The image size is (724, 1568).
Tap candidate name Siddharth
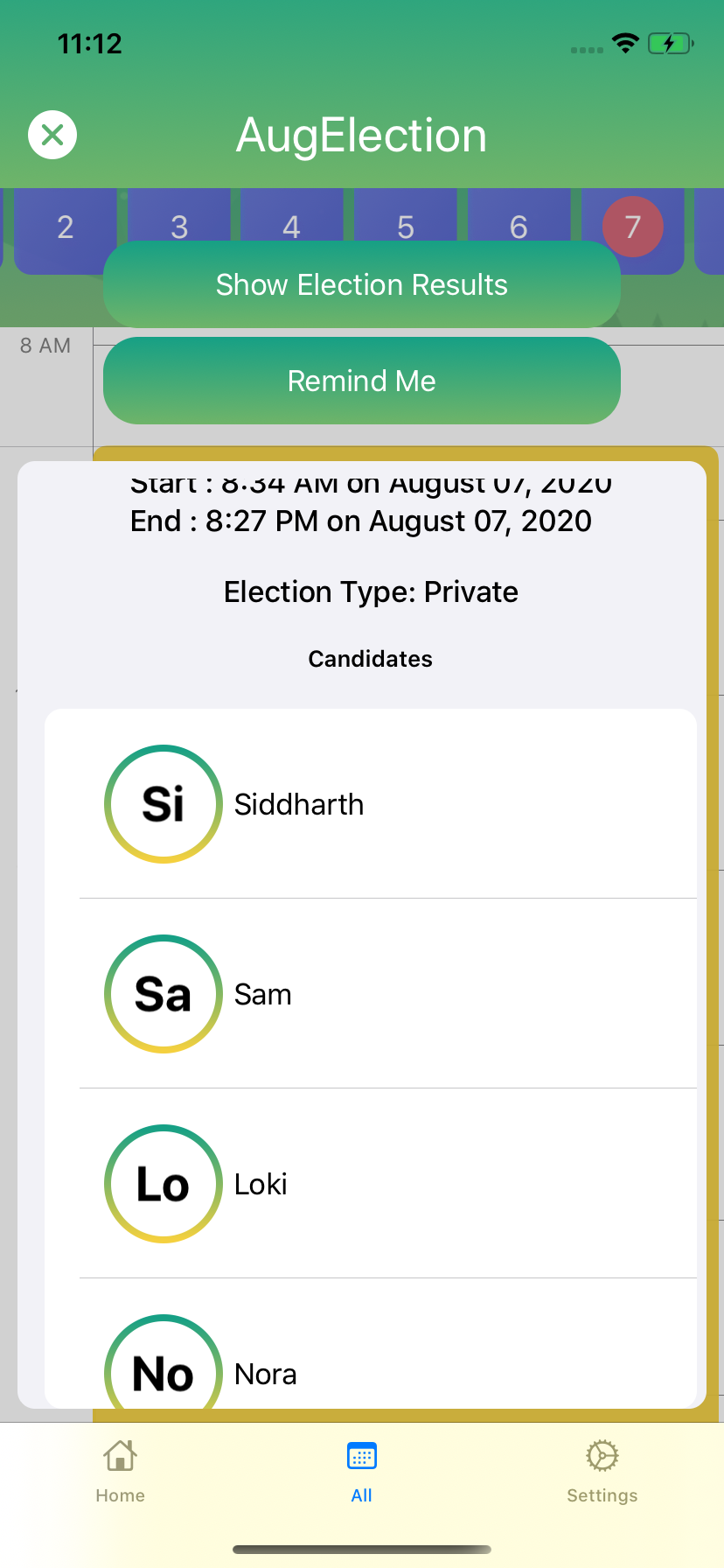click(x=299, y=805)
